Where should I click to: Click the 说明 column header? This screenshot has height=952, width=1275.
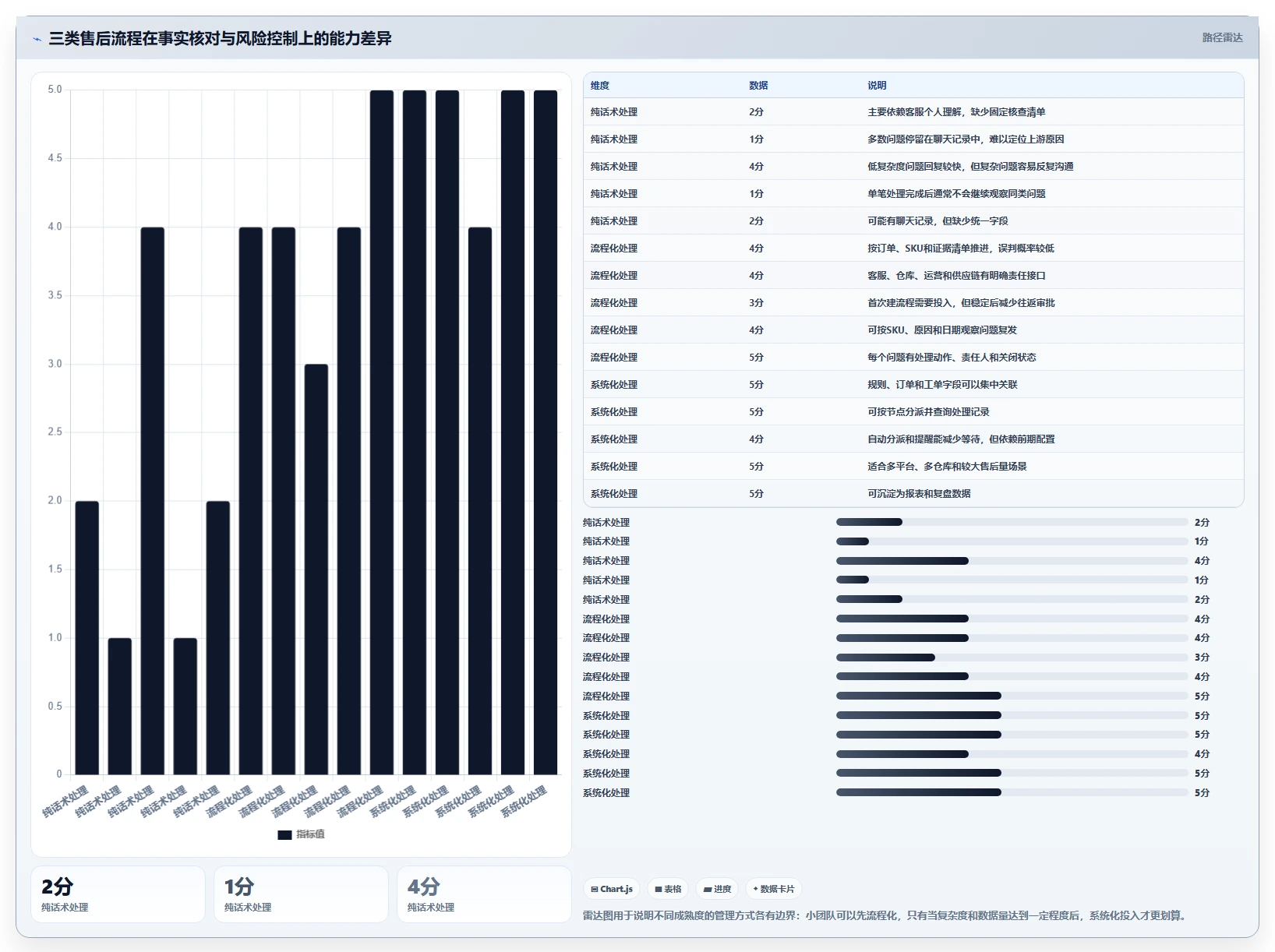point(877,86)
